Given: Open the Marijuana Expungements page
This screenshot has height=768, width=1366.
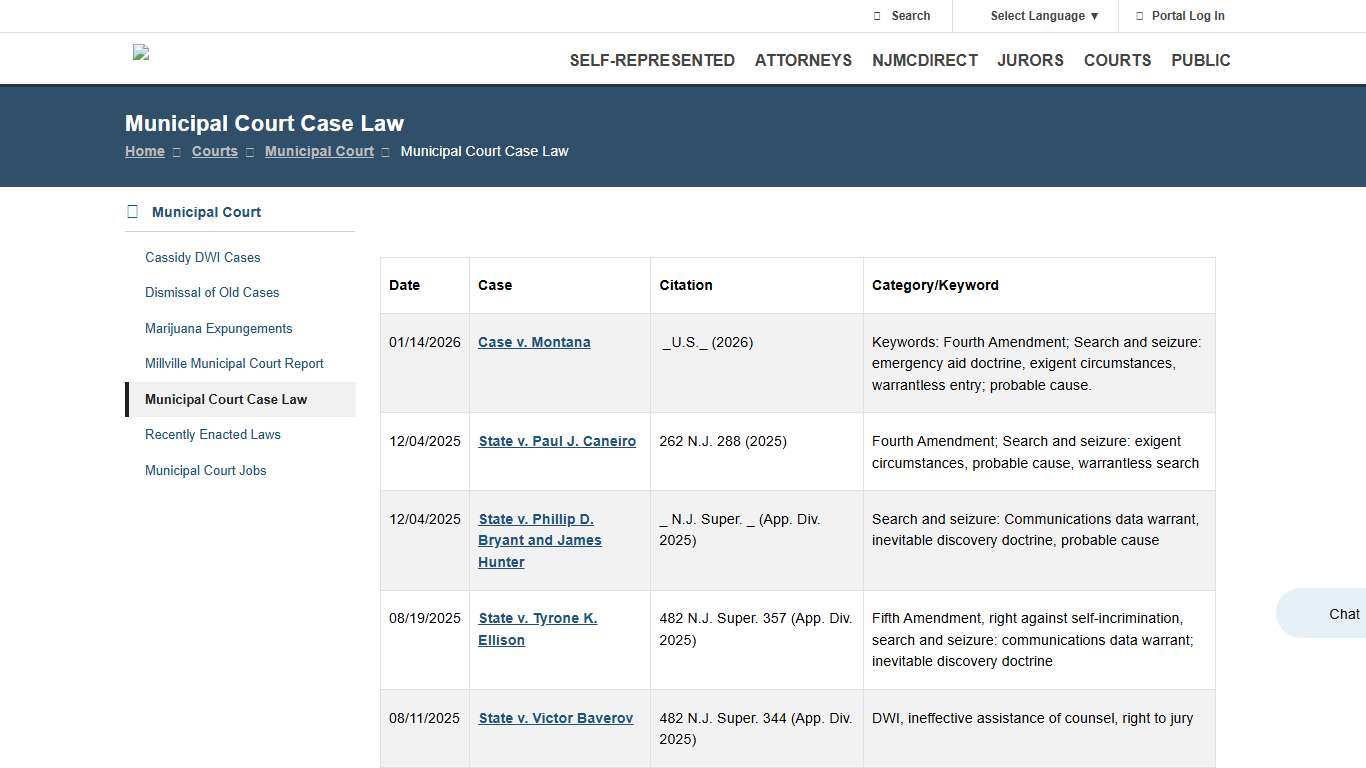Looking at the screenshot, I should click(x=219, y=328).
